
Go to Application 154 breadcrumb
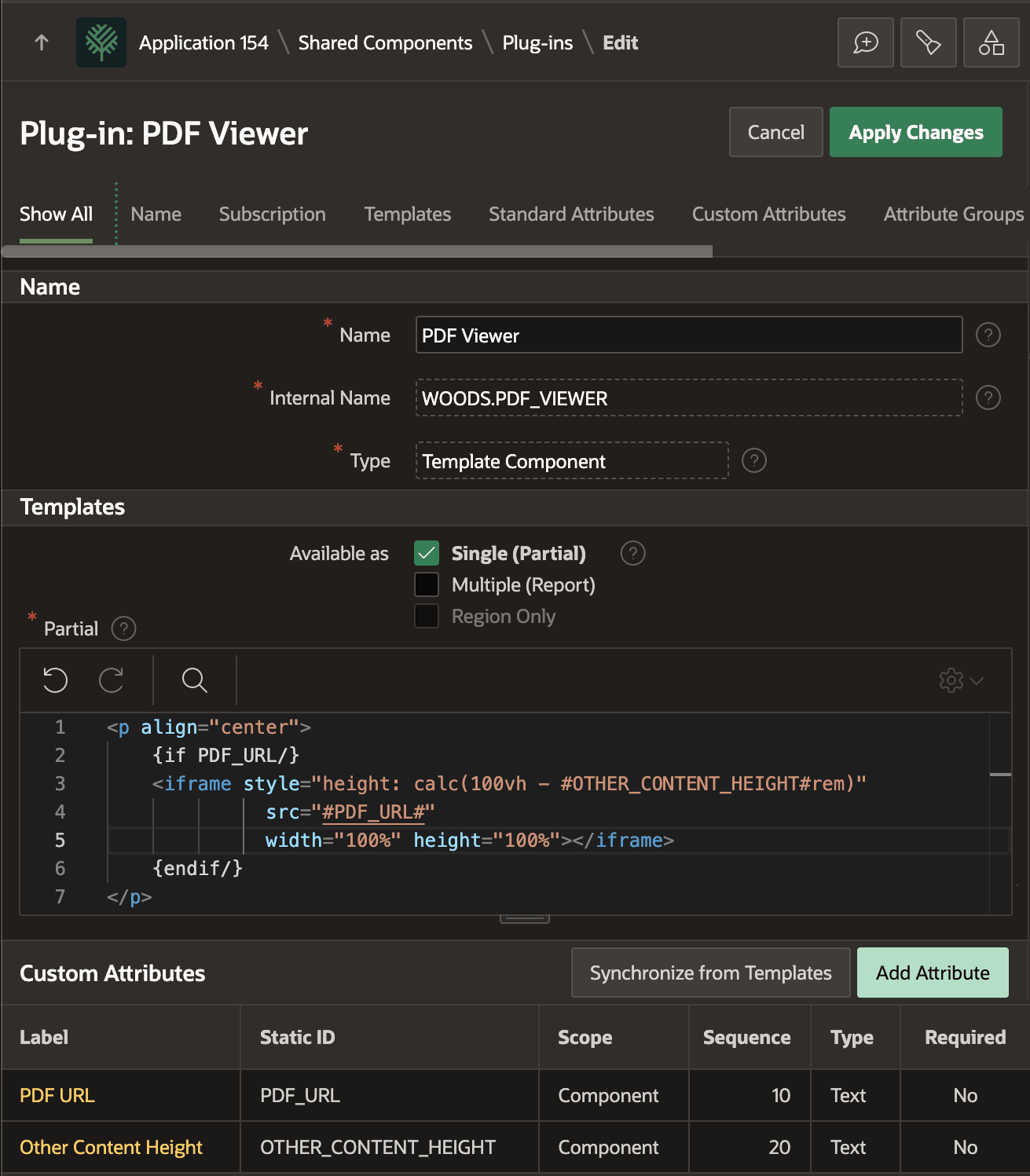pos(203,43)
